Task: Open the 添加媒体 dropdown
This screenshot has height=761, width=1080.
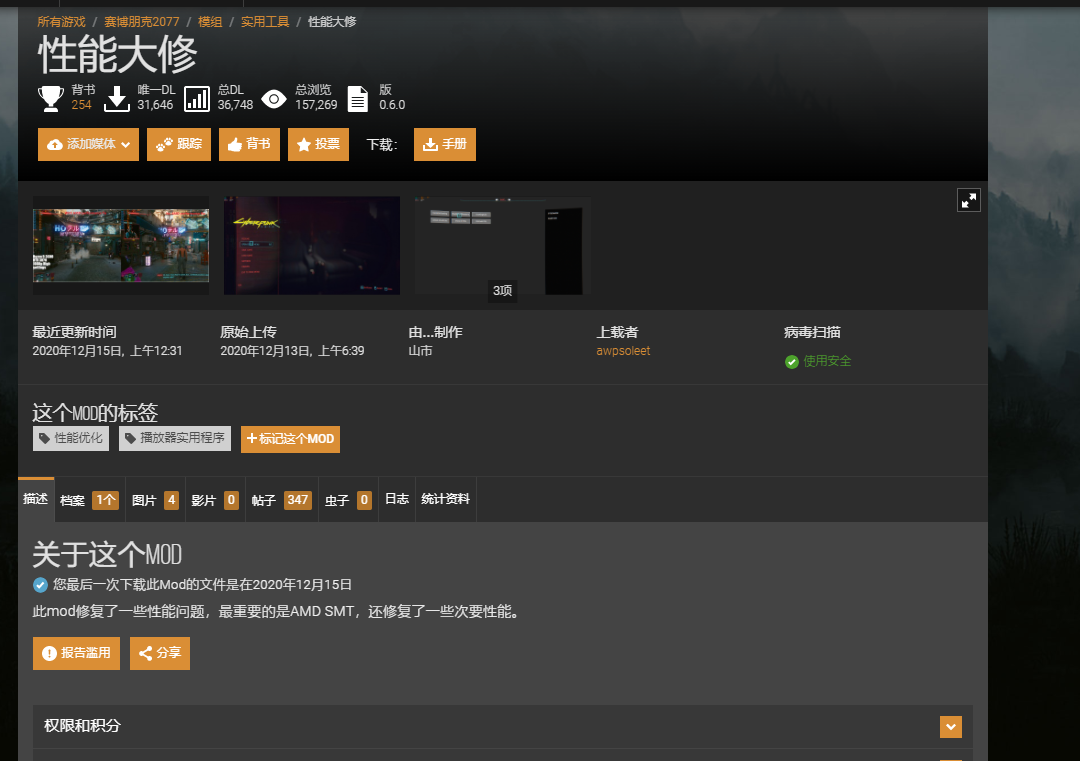Action: (x=88, y=144)
